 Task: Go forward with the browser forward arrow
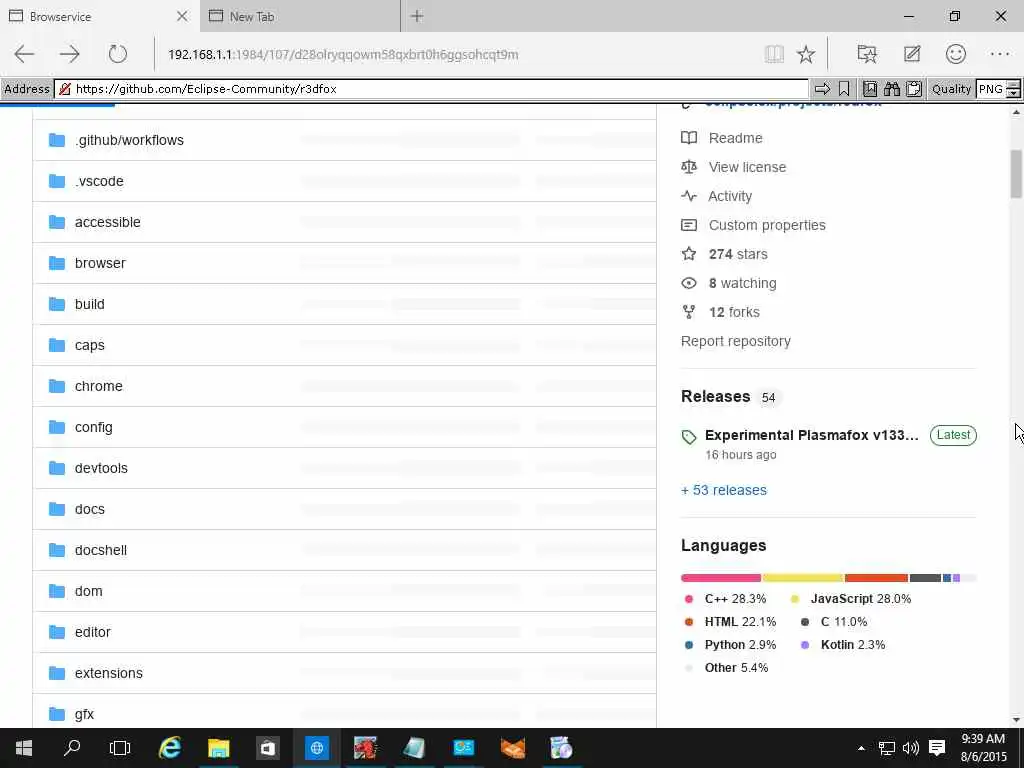point(69,54)
